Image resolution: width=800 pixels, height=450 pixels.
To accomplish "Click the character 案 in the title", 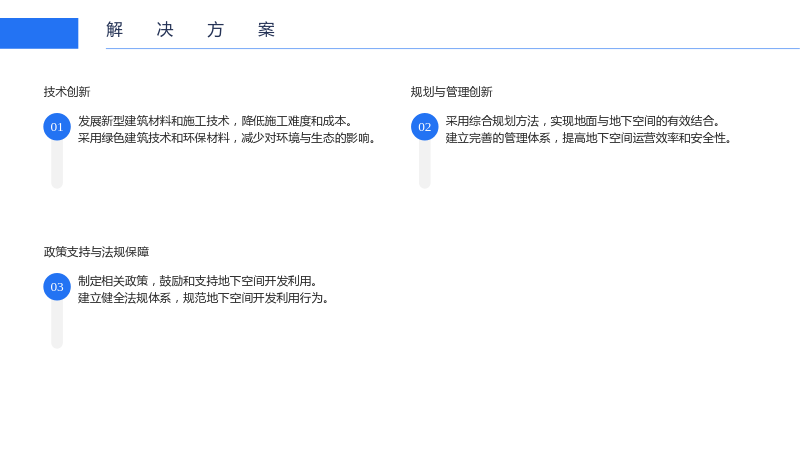I will (x=266, y=30).
